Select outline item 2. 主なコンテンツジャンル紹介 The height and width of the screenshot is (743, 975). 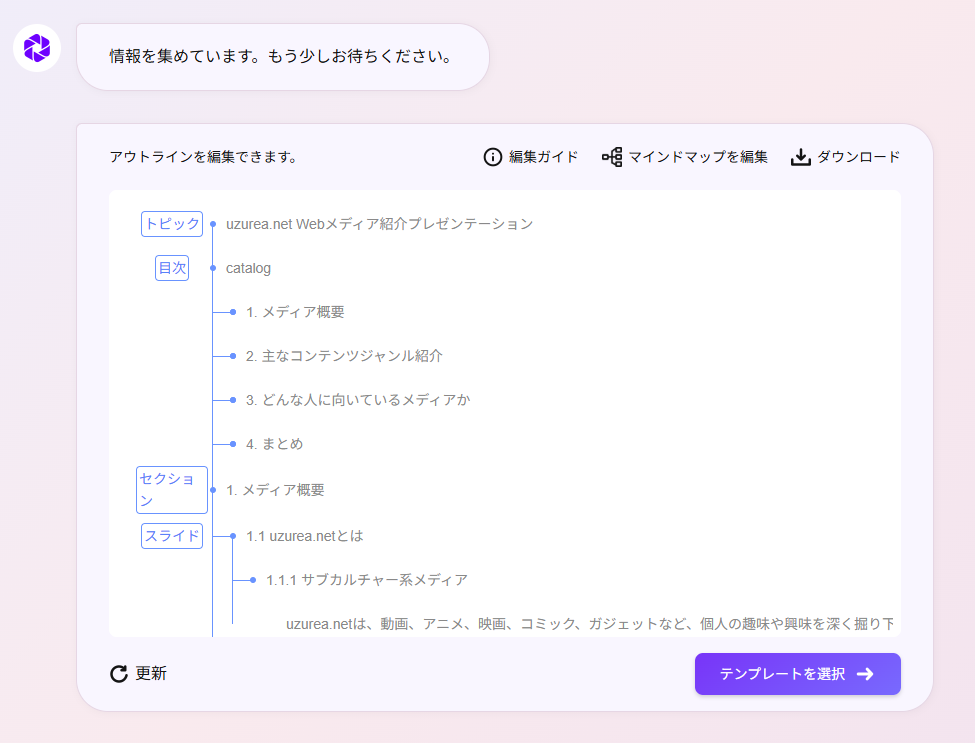coord(344,356)
